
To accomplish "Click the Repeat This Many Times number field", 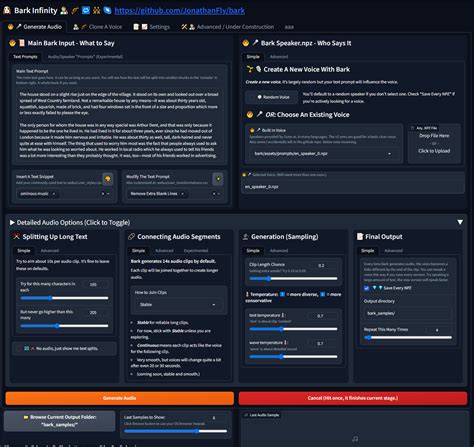I will click(x=439, y=330).
